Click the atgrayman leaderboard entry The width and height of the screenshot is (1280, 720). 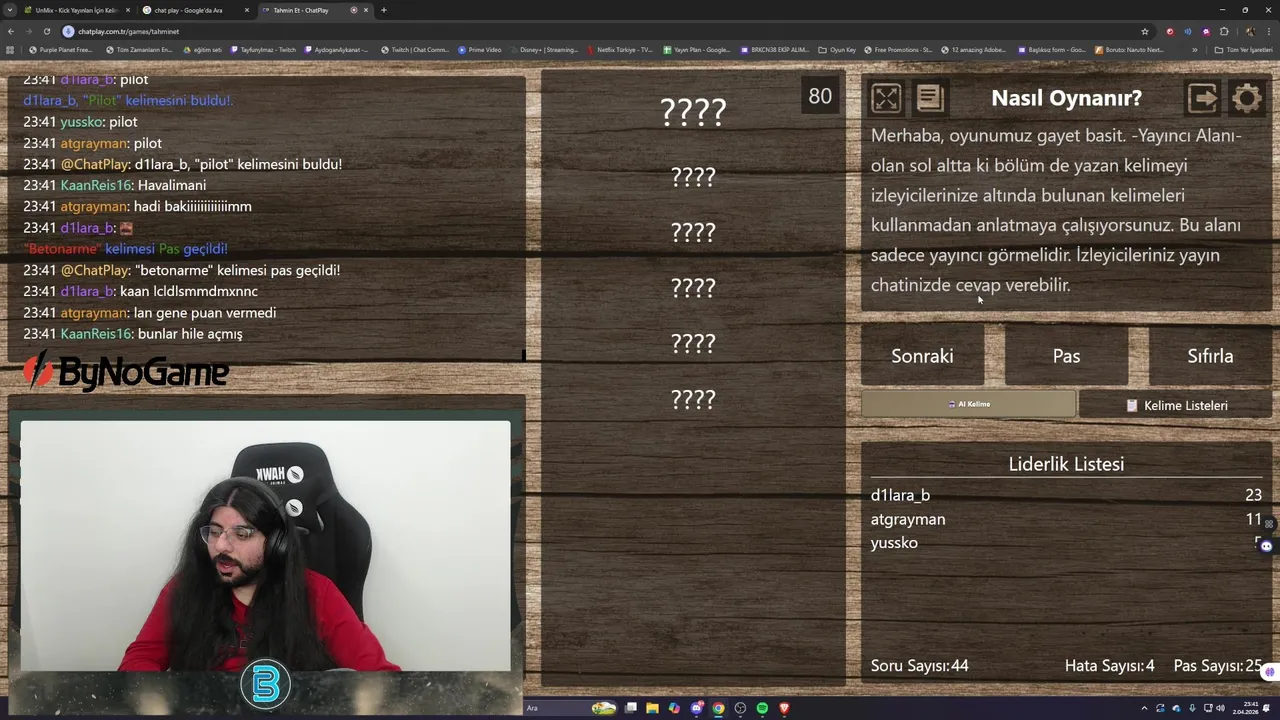[x=1066, y=519]
